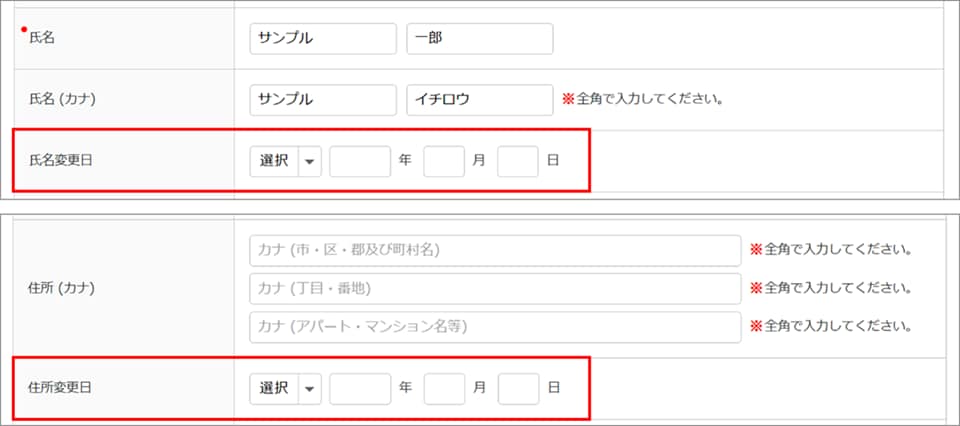Focus the 氏名変更日 day input box
The height and width of the screenshot is (426, 960).
pos(518,161)
